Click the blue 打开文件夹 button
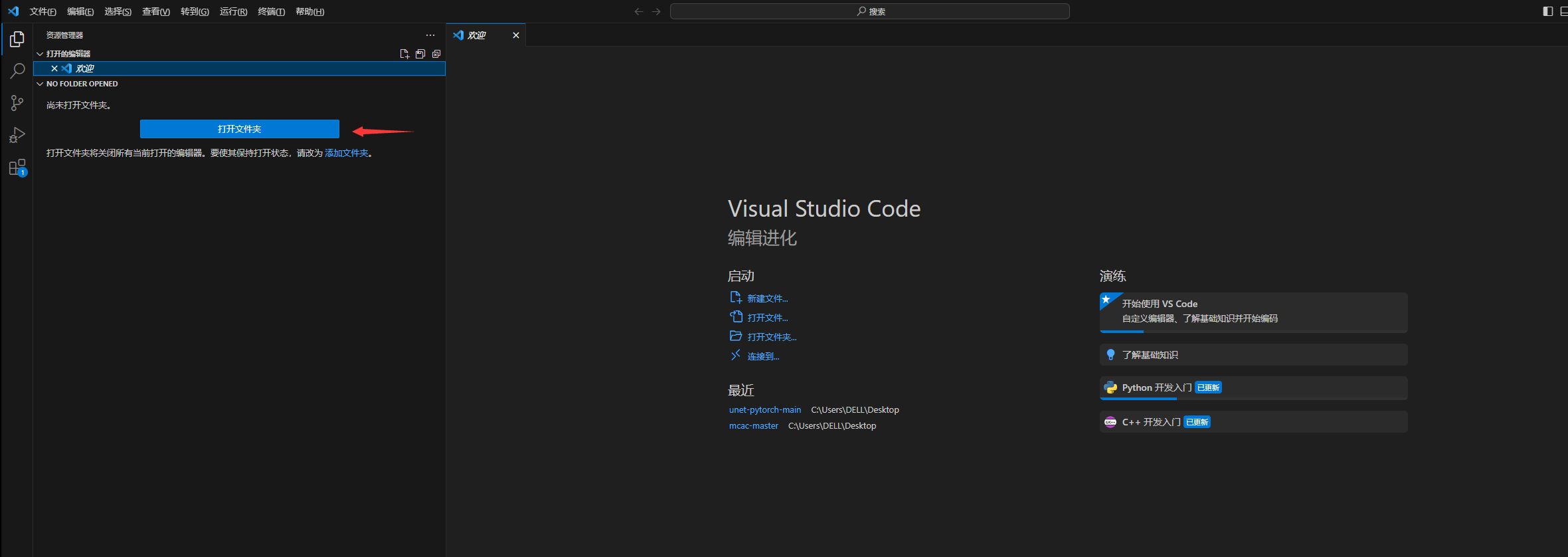The height and width of the screenshot is (557, 1568). (x=240, y=129)
